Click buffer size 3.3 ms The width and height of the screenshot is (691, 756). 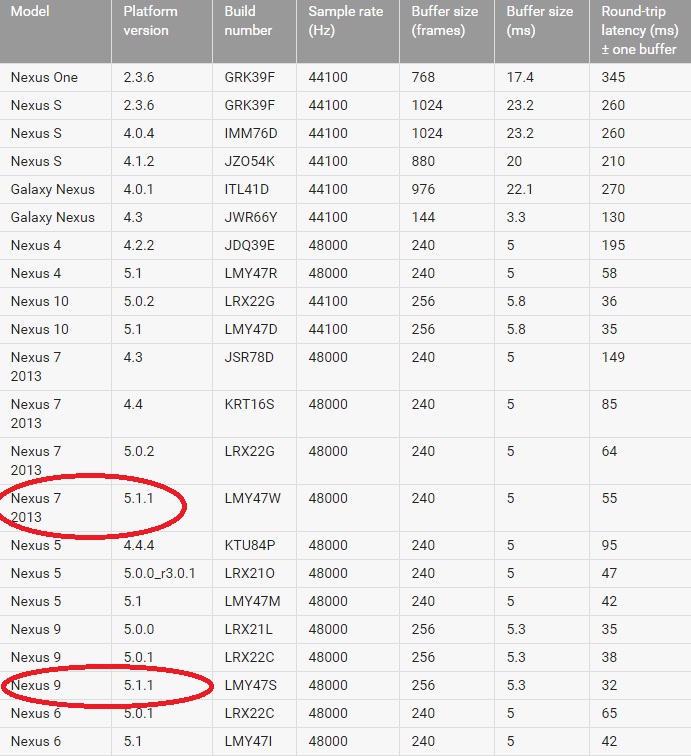(x=516, y=217)
